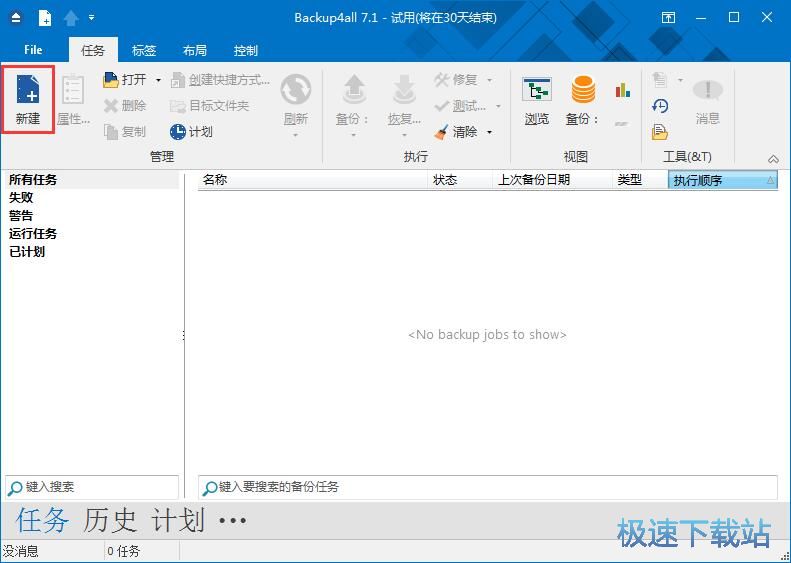791x563 pixels.
Task: Open the quick access toolbar customize dropdown
Action: tap(91, 18)
